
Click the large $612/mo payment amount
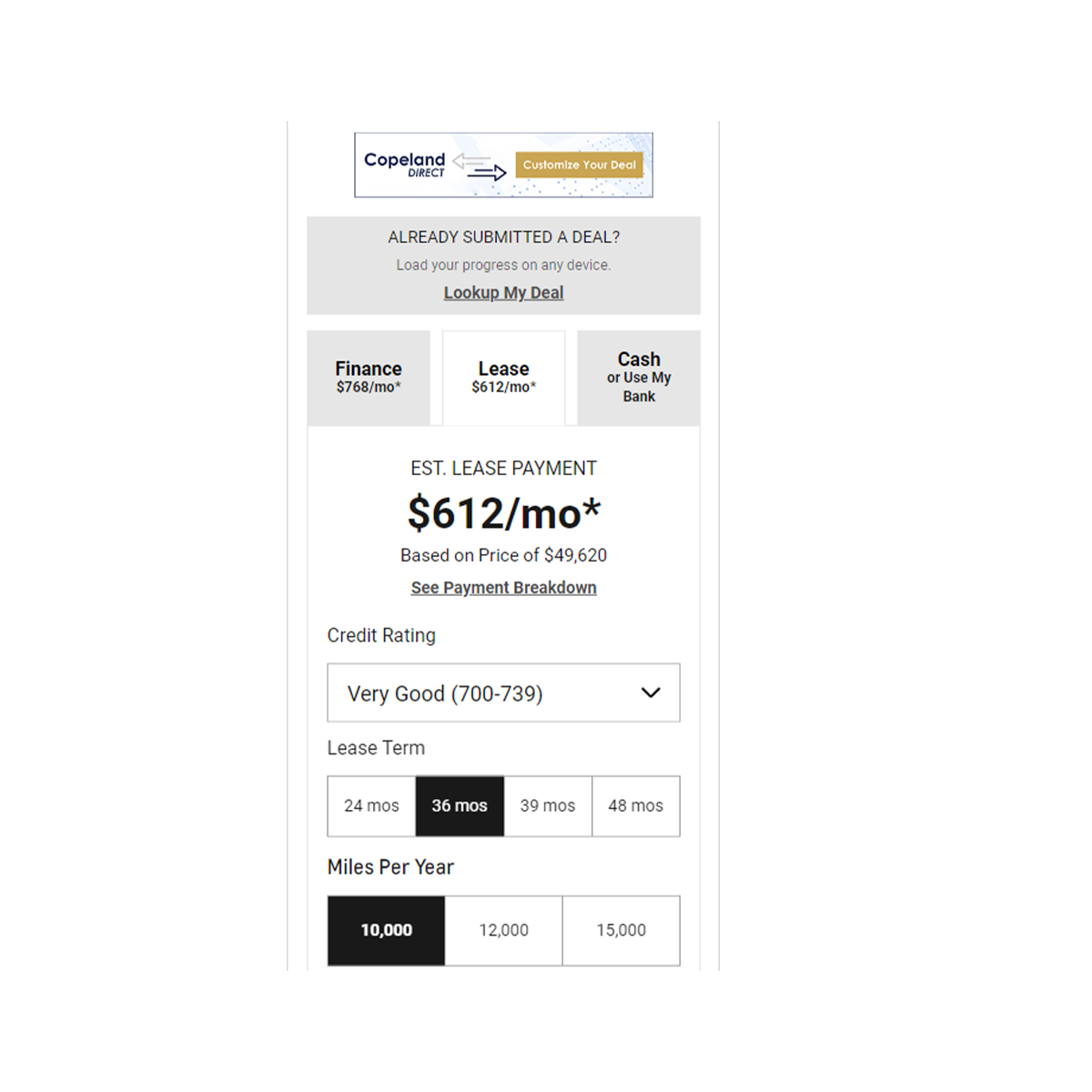pos(503,514)
